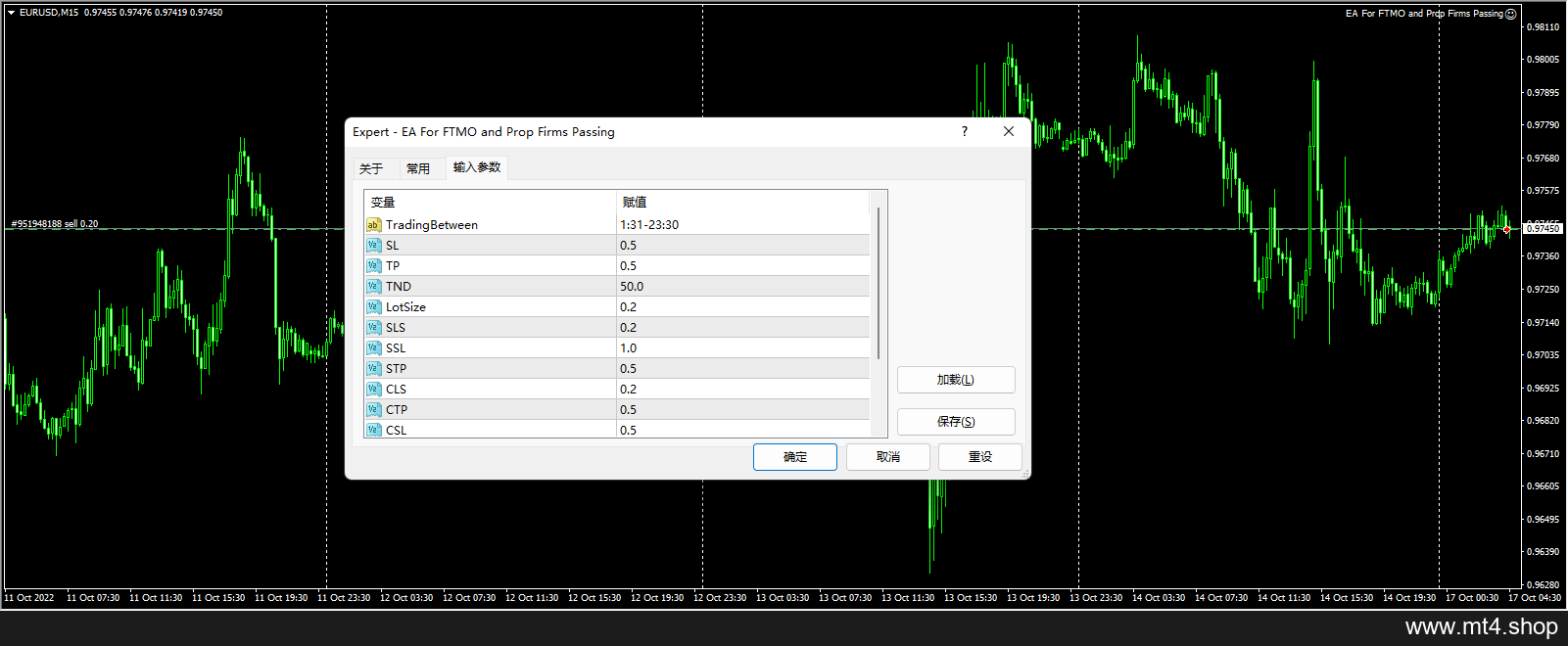Edit the TradingBetween value 1:31-23:30
The height and width of the screenshot is (646, 1568).
(x=743, y=225)
